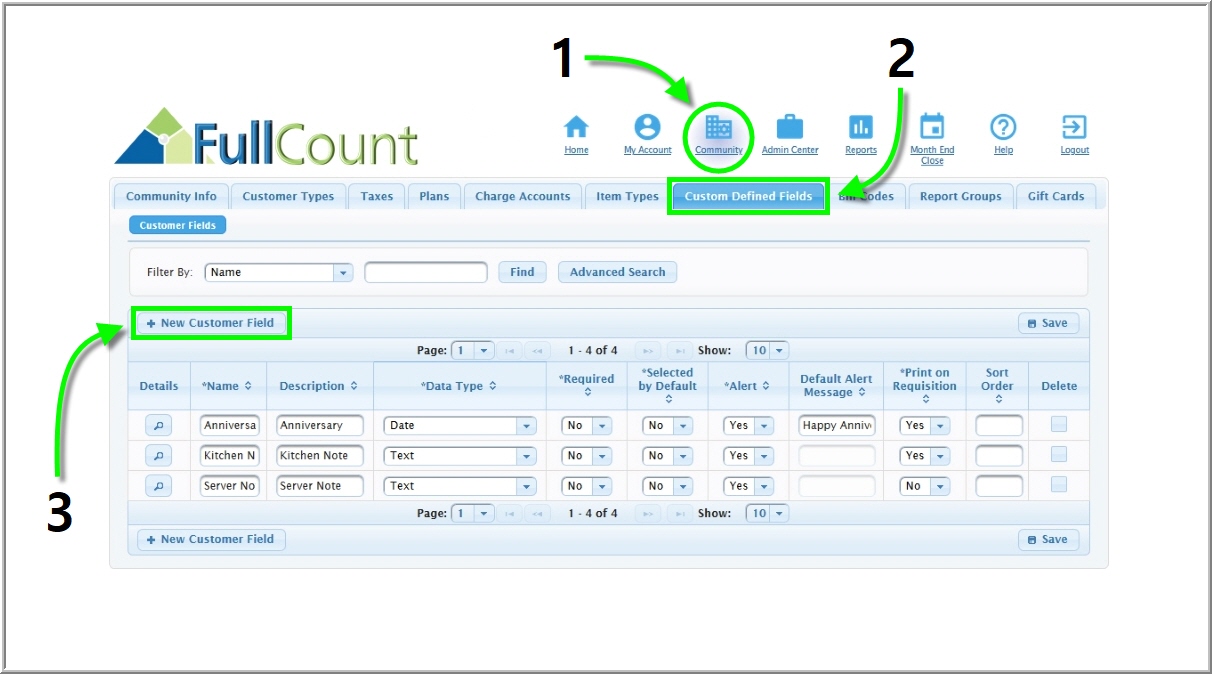Open the My Account profile icon

(648, 128)
